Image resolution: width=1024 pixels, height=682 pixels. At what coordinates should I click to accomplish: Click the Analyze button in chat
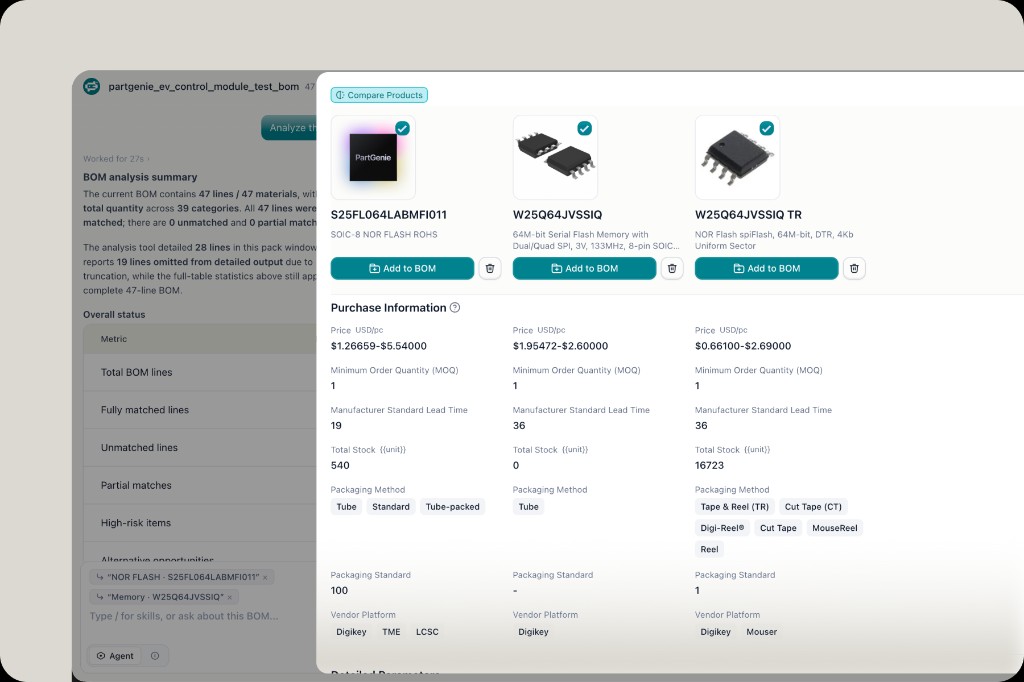pos(289,127)
